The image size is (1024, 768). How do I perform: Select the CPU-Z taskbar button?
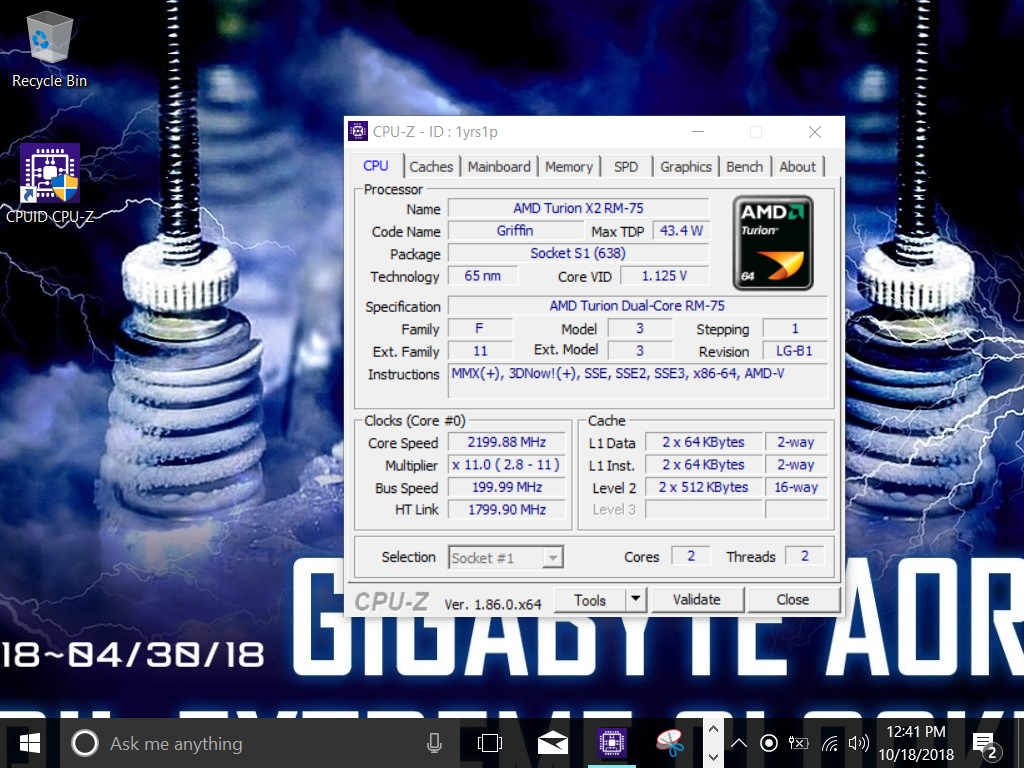(612, 743)
